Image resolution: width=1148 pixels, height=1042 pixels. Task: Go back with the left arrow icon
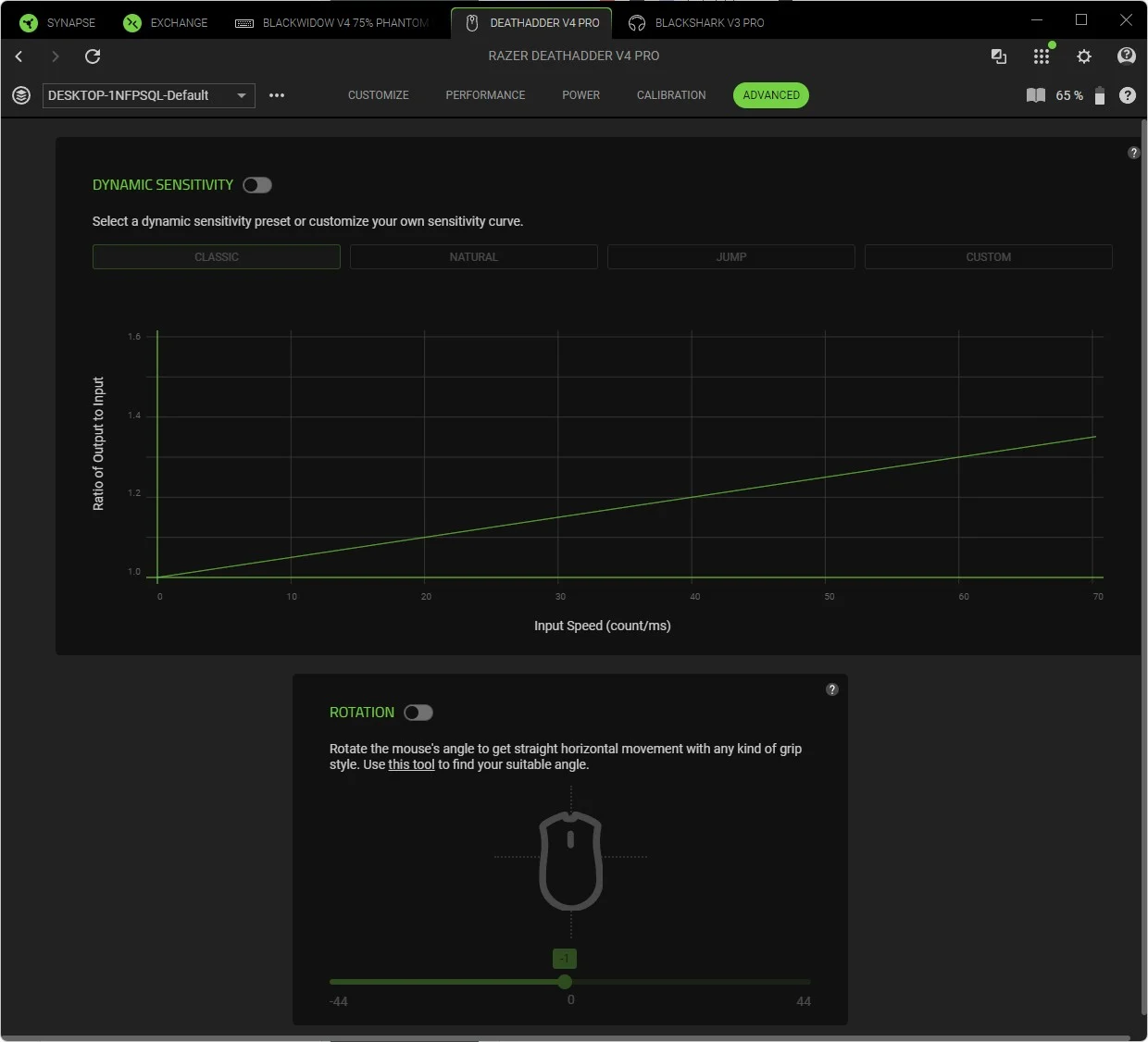[19, 56]
